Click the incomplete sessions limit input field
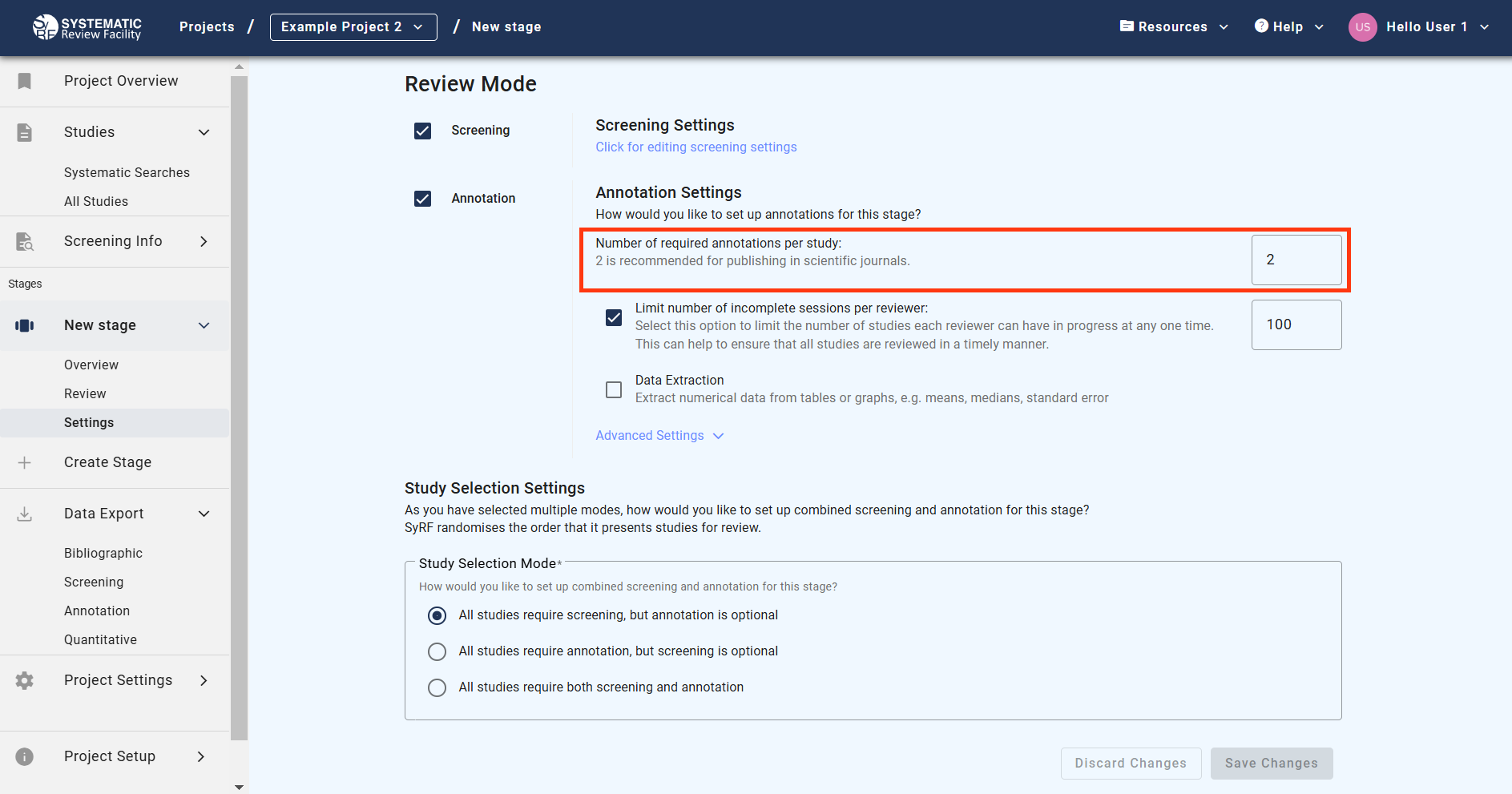 pos(1296,324)
